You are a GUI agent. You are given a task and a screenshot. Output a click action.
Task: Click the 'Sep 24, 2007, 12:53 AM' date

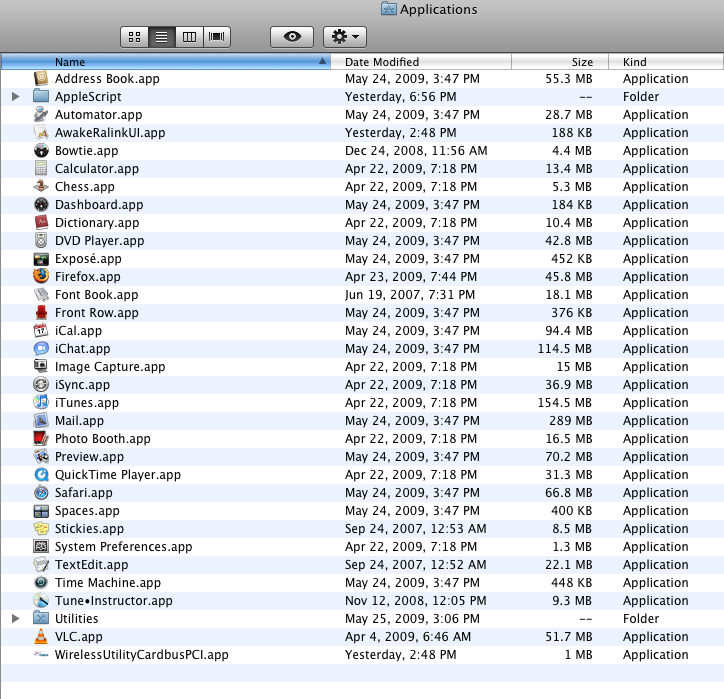tap(416, 529)
